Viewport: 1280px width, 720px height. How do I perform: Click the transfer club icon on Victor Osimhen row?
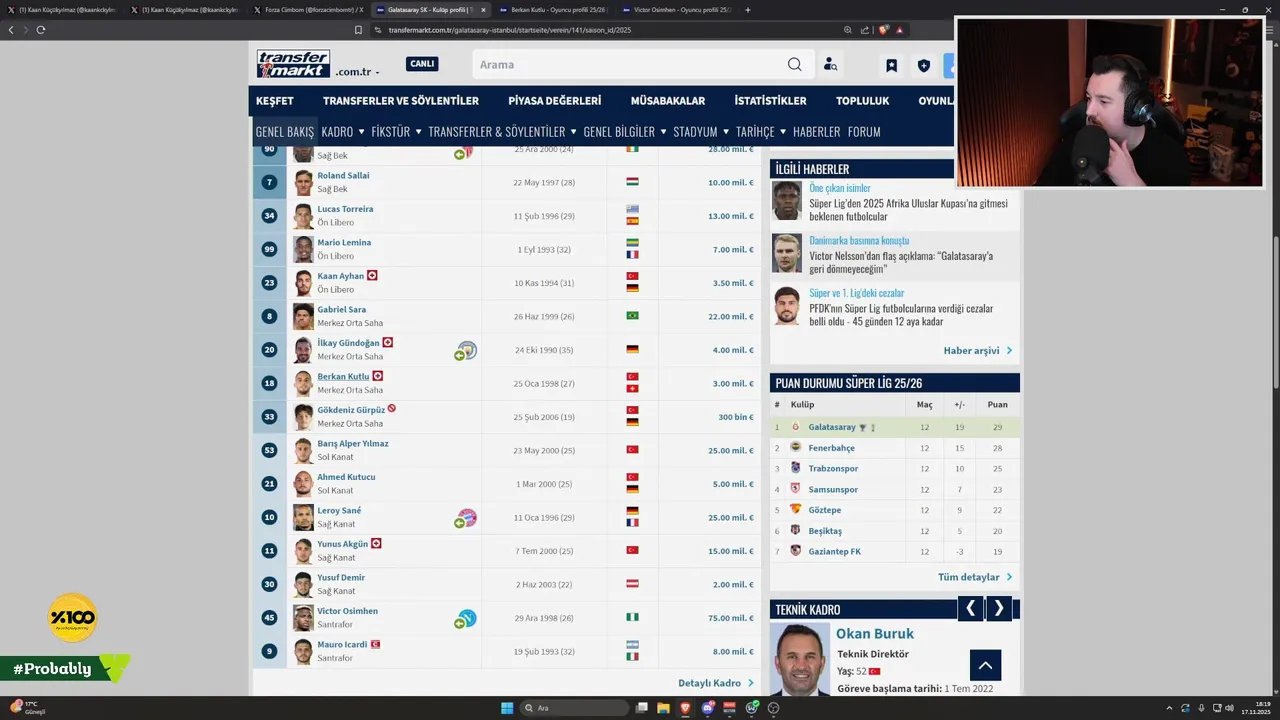(x=466, y=619)
